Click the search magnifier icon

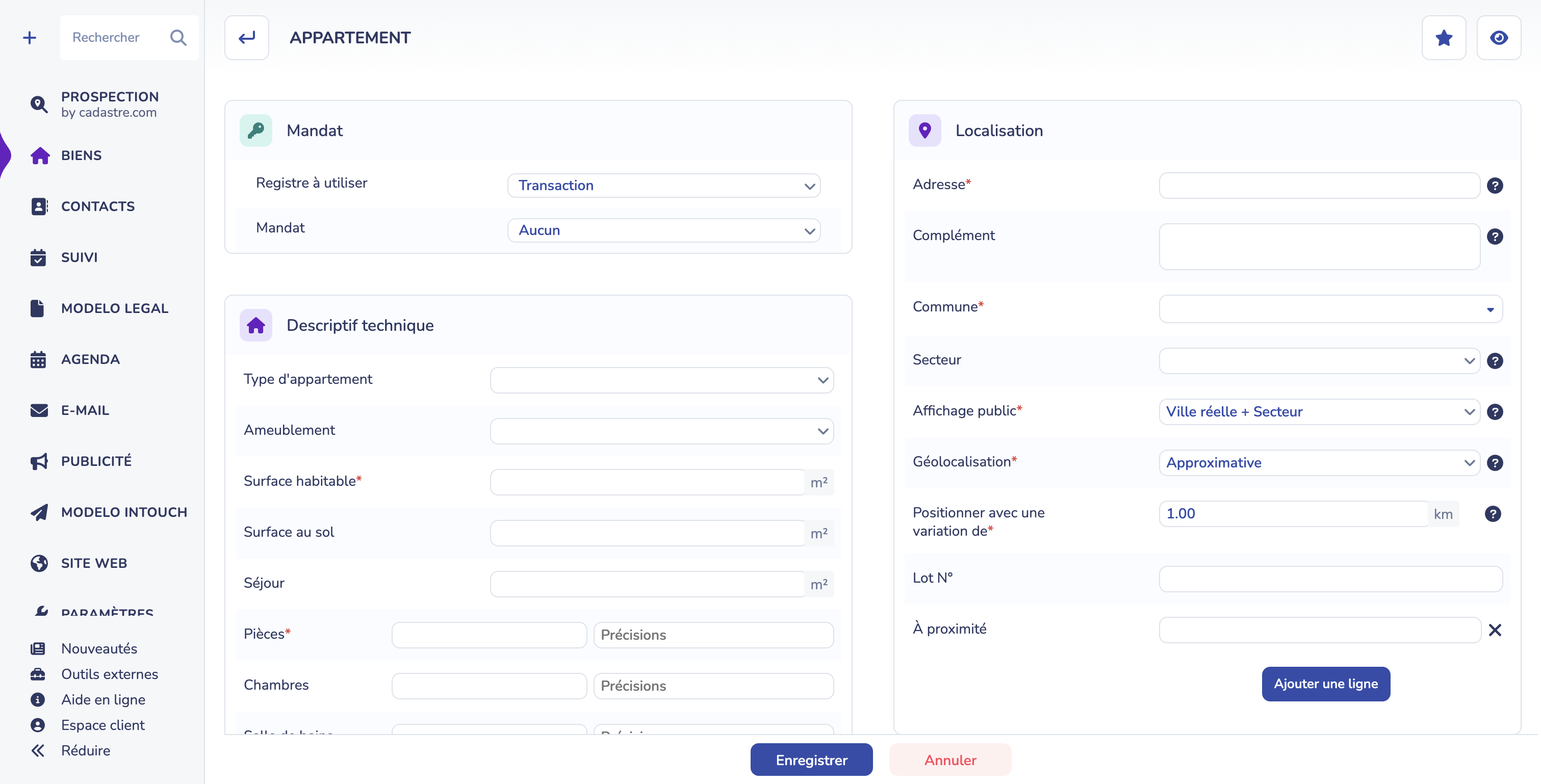pos(177,38)
